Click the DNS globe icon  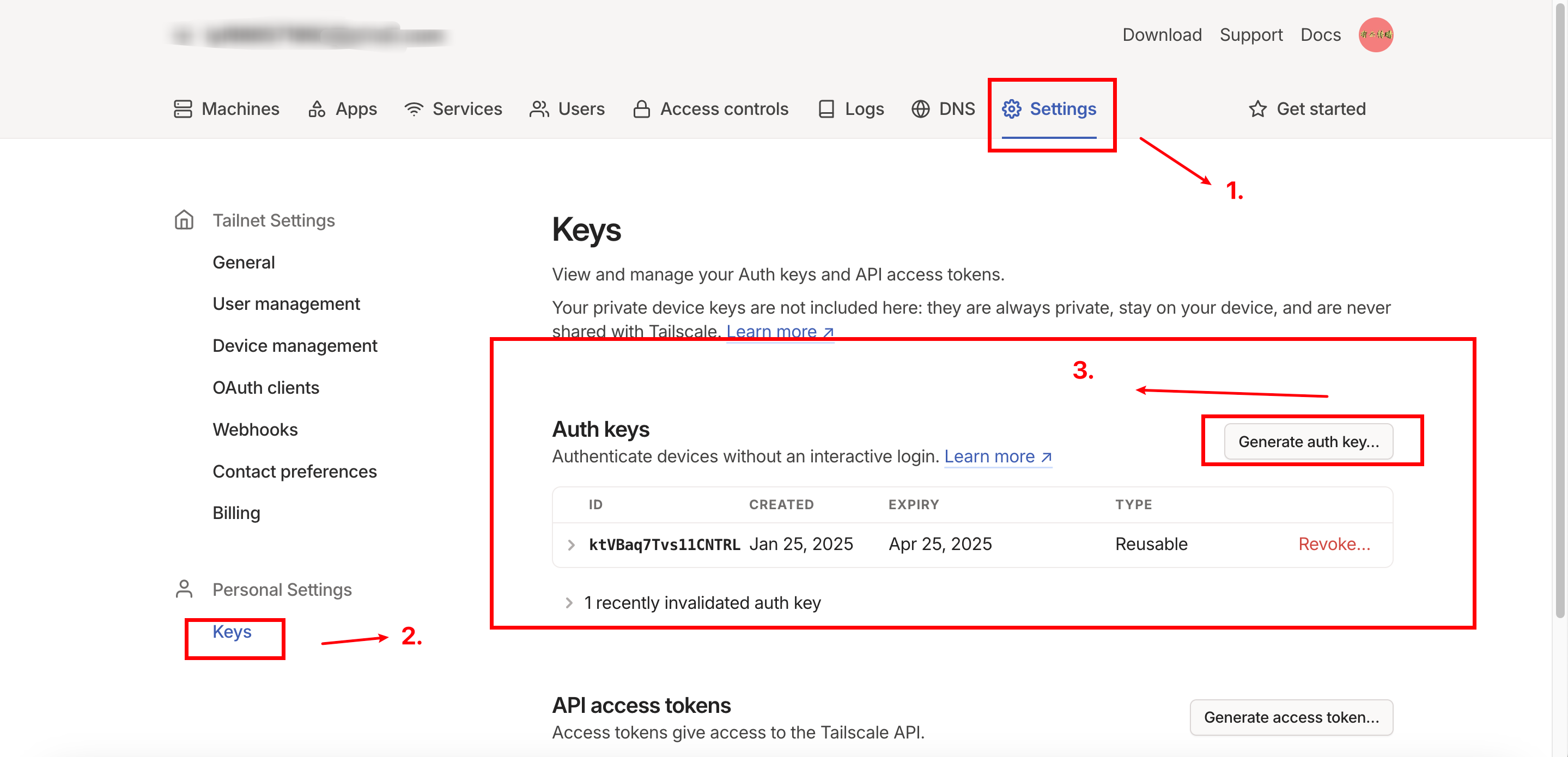pos(920,109)
